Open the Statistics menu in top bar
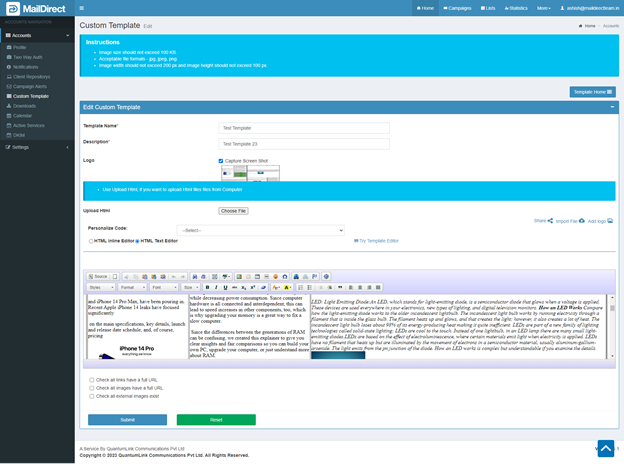The image size is (624, 464). (x=515, y=8)
